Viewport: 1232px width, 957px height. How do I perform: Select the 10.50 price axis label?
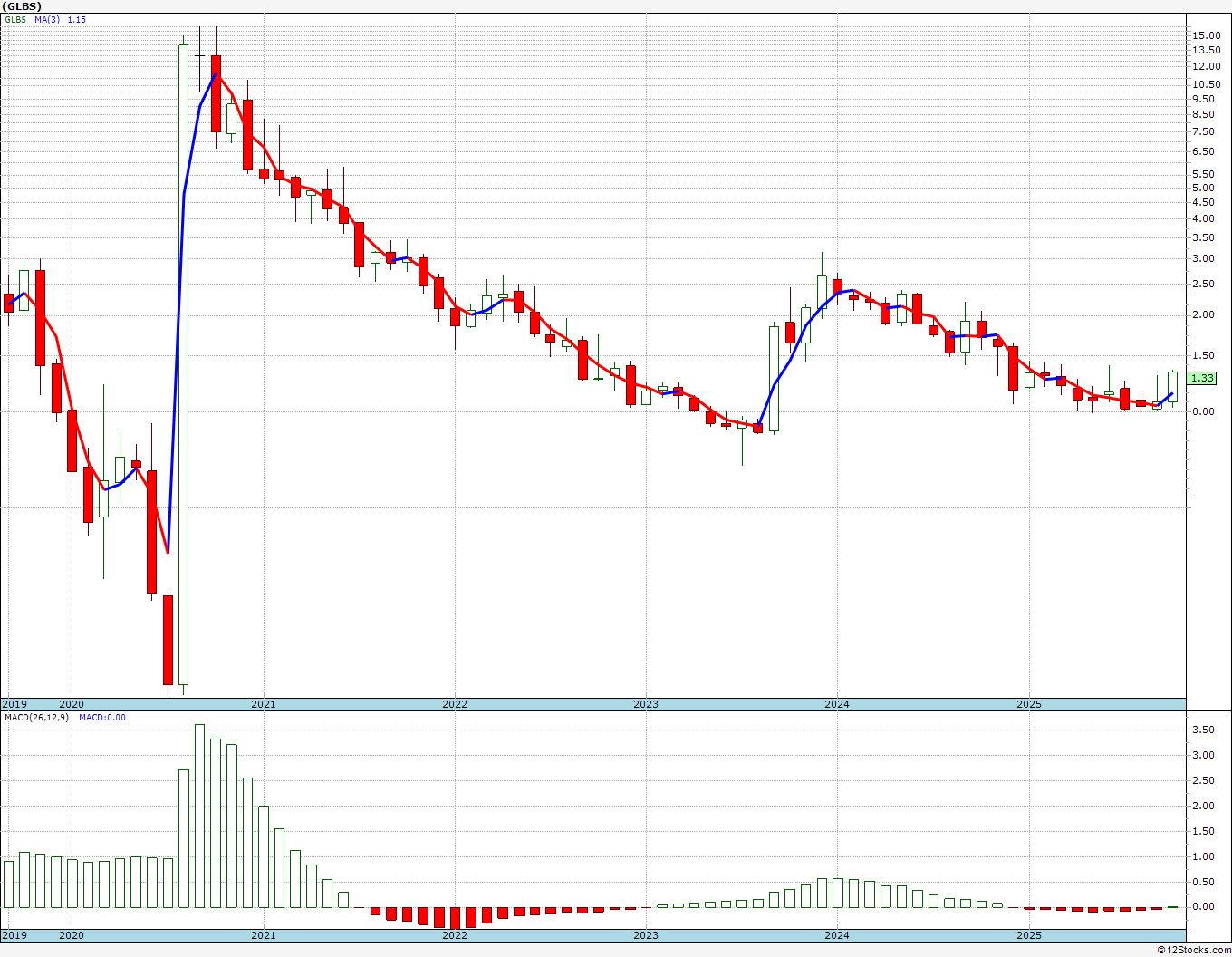(1205, 84)
